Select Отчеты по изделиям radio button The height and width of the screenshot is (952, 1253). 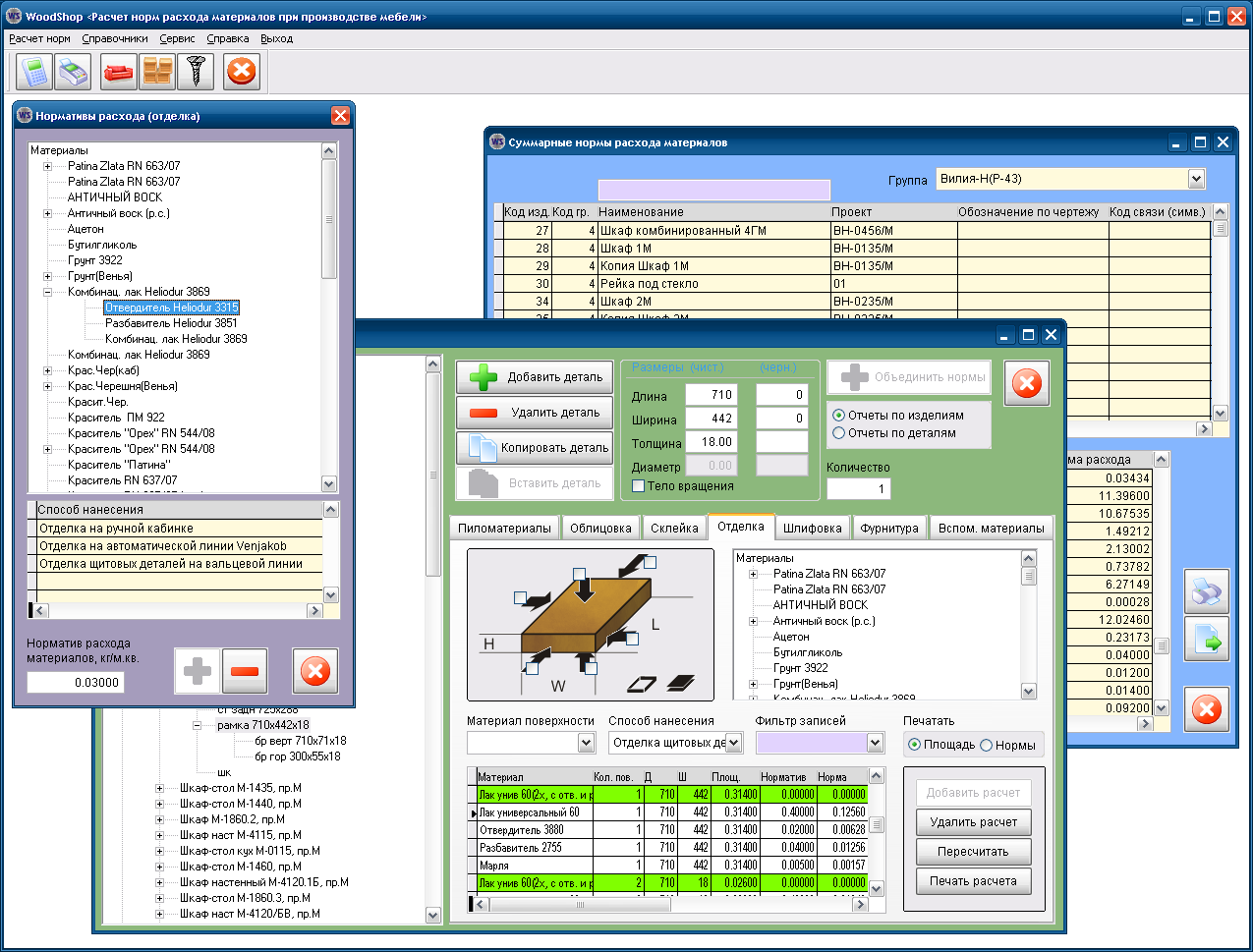point(838,416)
